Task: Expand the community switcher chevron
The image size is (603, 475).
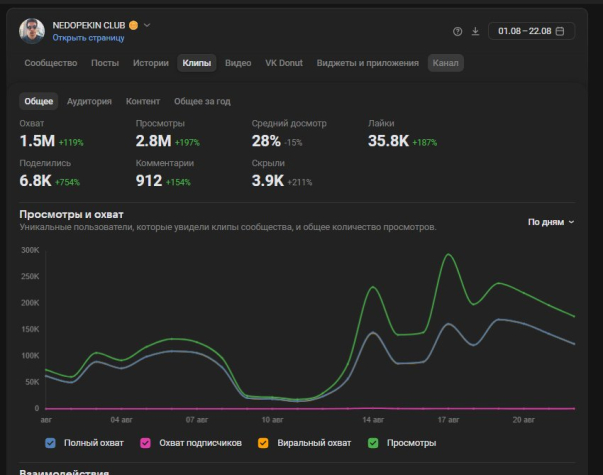Action: click(x=147, y=25)
